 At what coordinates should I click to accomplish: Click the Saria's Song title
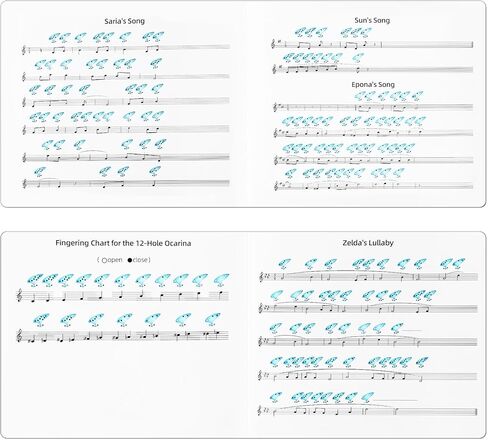125,21
